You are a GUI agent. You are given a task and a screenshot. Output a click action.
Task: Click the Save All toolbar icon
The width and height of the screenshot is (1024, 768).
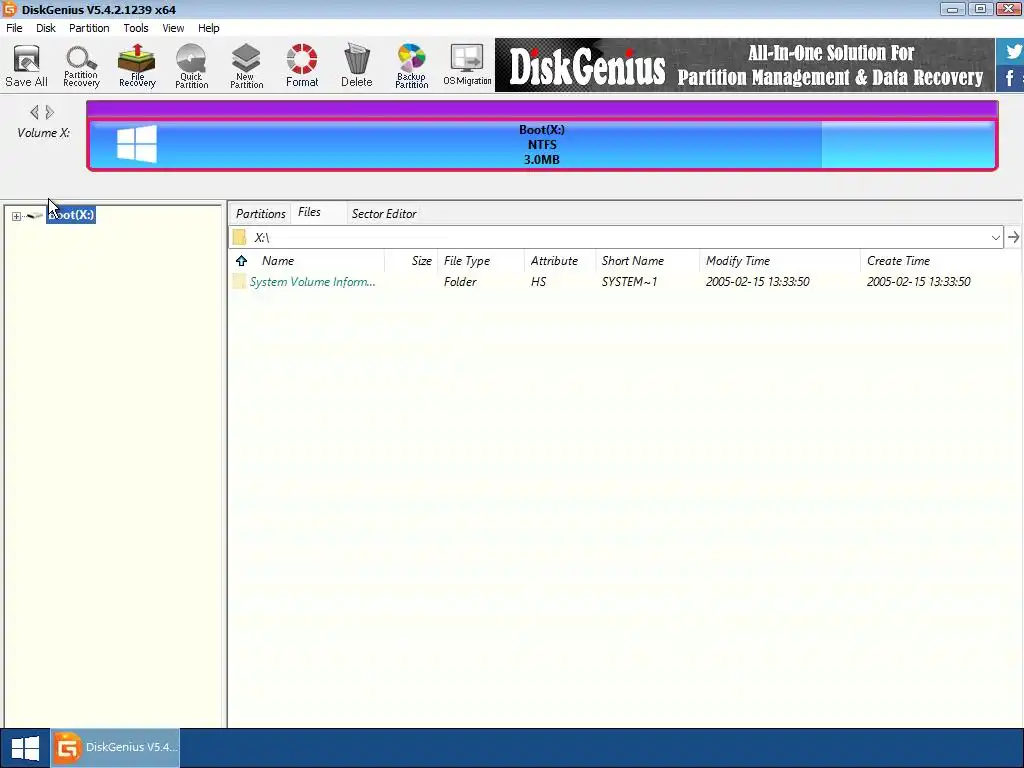tap(27, 65)
